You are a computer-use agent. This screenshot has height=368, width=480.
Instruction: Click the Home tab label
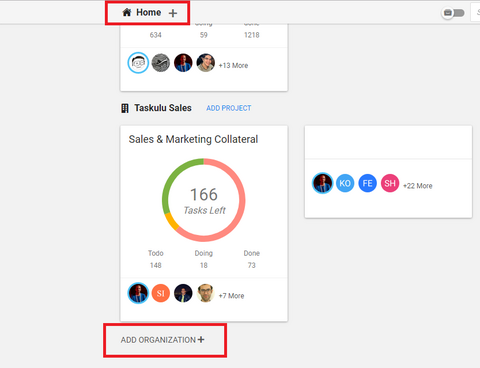click(x=149, y=13)
